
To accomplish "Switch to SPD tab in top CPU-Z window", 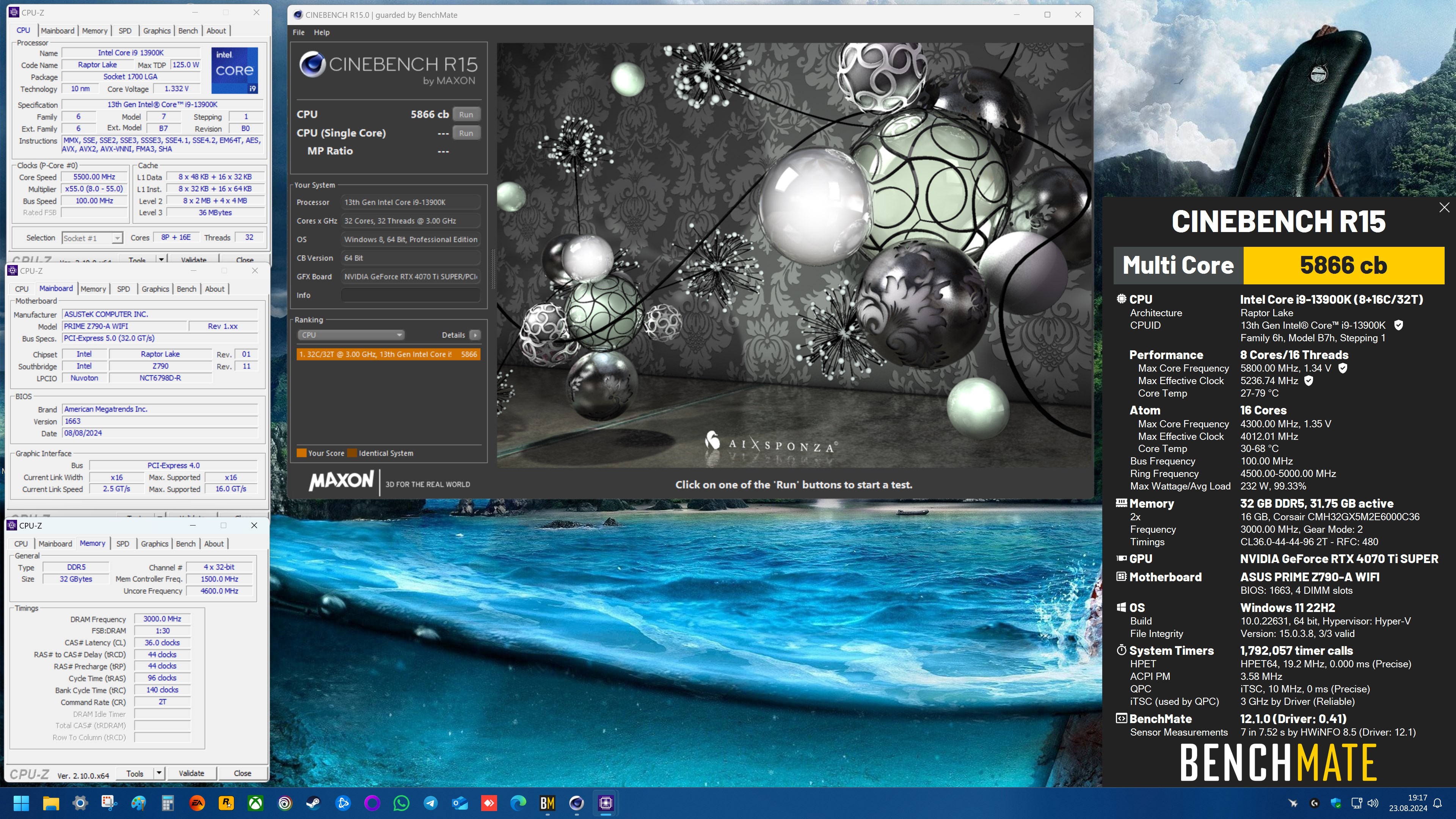I will tap(125, 30).
